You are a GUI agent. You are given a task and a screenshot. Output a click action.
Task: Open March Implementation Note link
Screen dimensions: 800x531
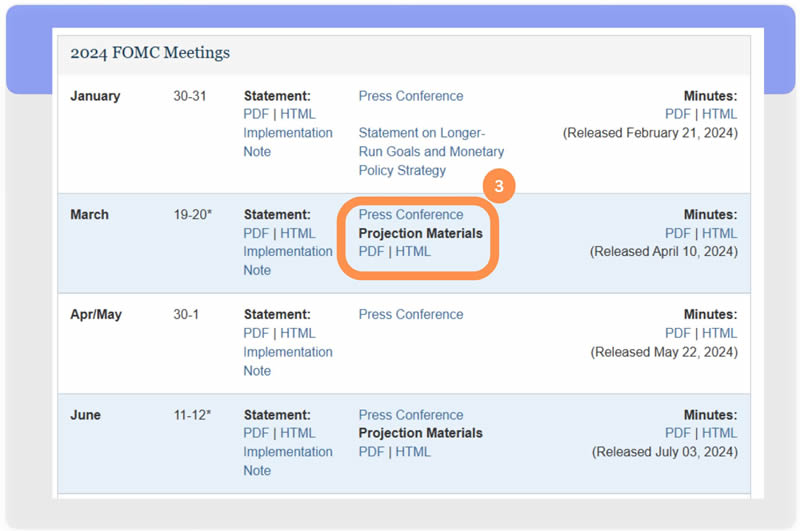287,261
